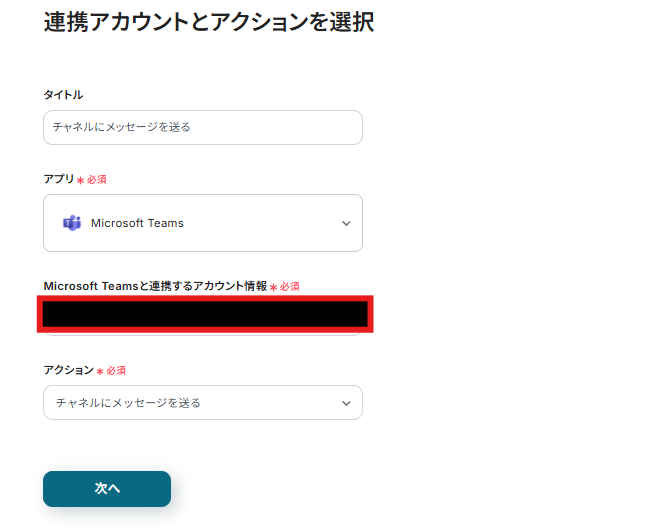Image resolution: width=655 pixels, height=532 pixels.
Task: Expand the アクション dropdown chevron arrow
Action: (x=346, y=403)
